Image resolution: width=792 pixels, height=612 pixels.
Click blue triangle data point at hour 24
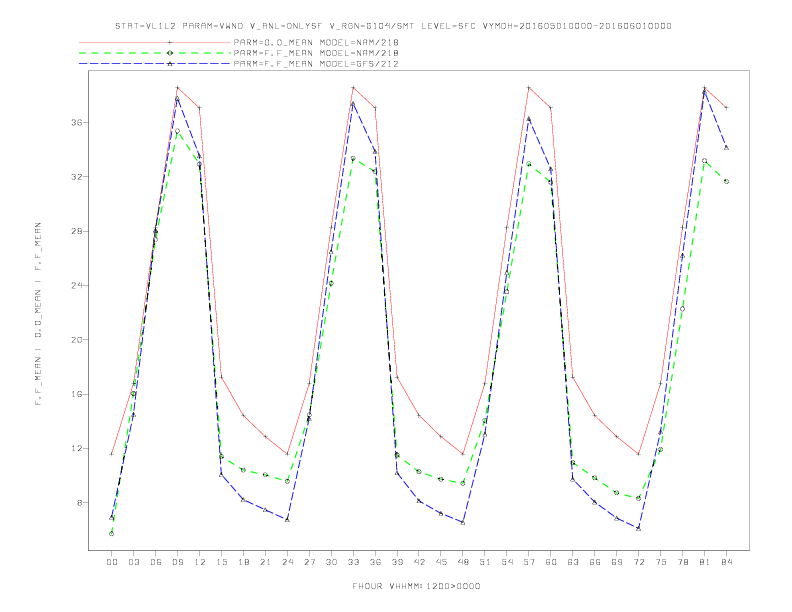click(287, 520)
